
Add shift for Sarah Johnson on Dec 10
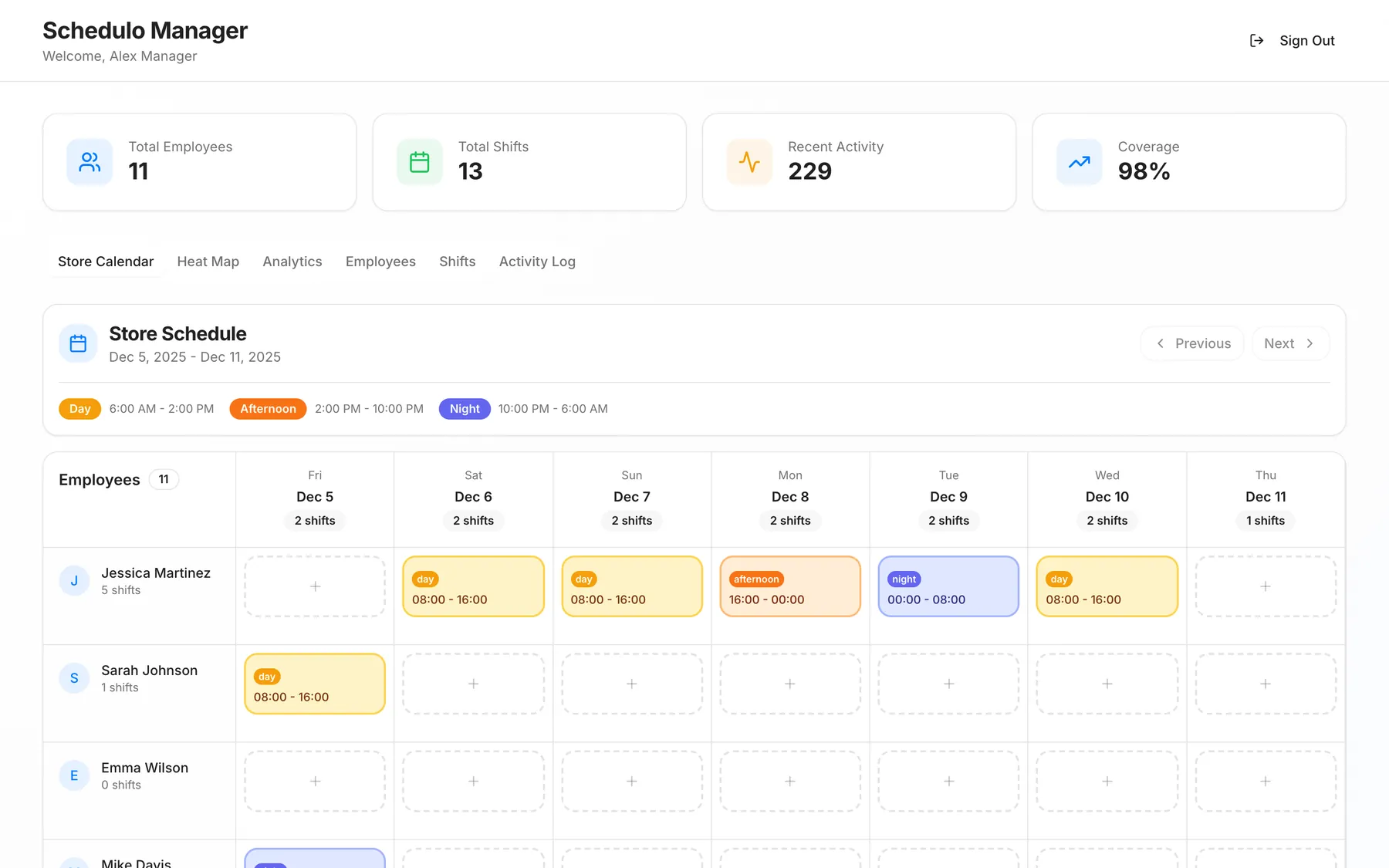pyautogui.click(x=1107, y=684)
